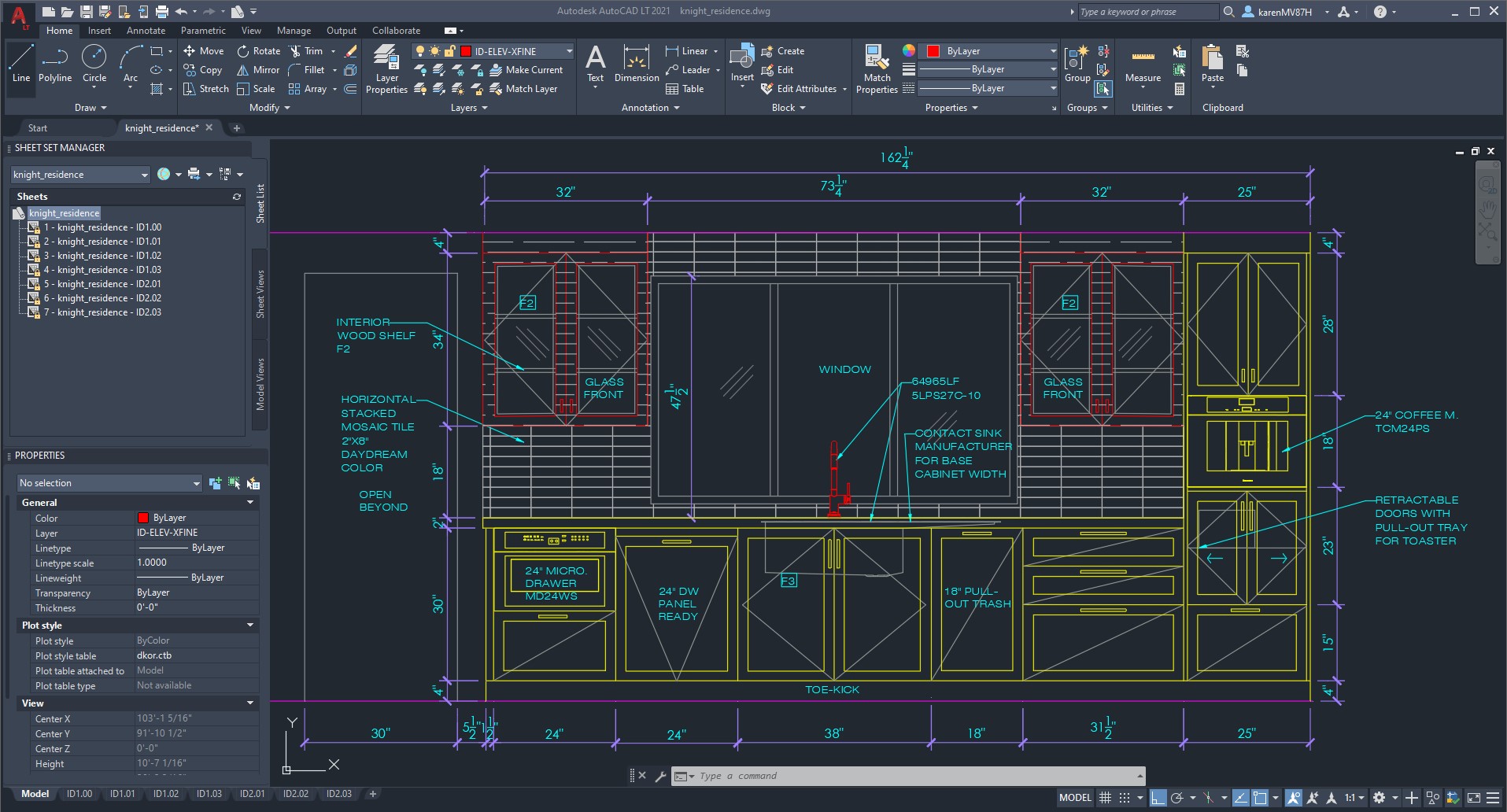
Task: Click the Object Color wheel icon
Action: [x=909, y=50]
